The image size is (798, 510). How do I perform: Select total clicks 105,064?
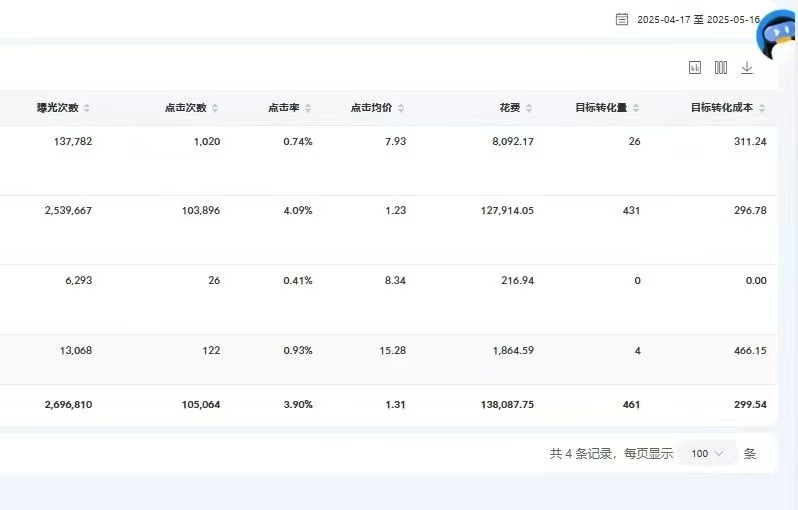(201, 405)
